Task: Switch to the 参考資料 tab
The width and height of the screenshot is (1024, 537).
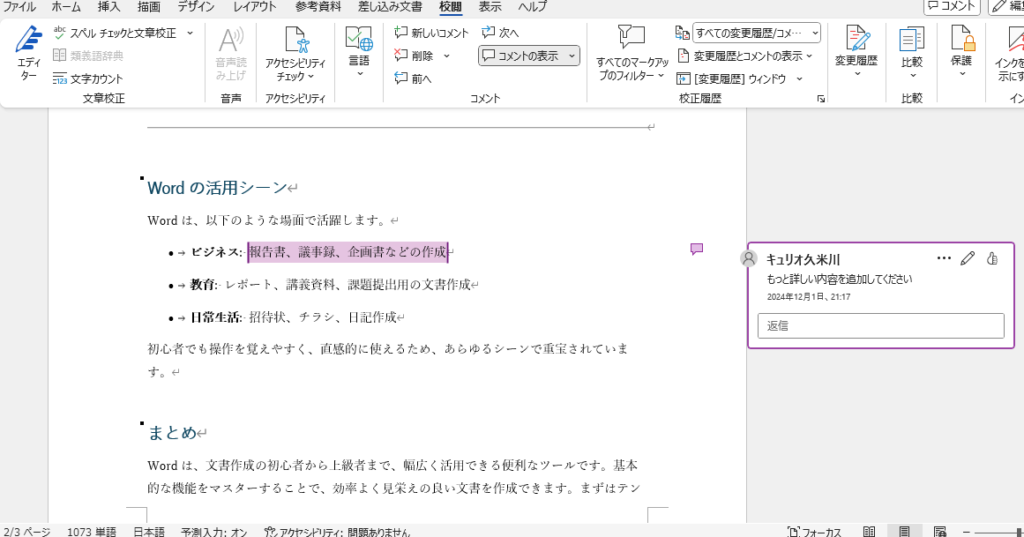Action: (318, 7)
